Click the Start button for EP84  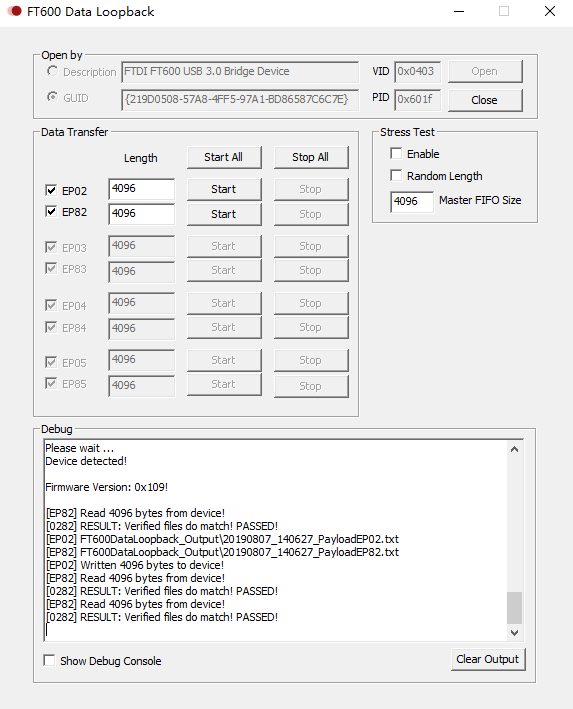tap(224, 327)
